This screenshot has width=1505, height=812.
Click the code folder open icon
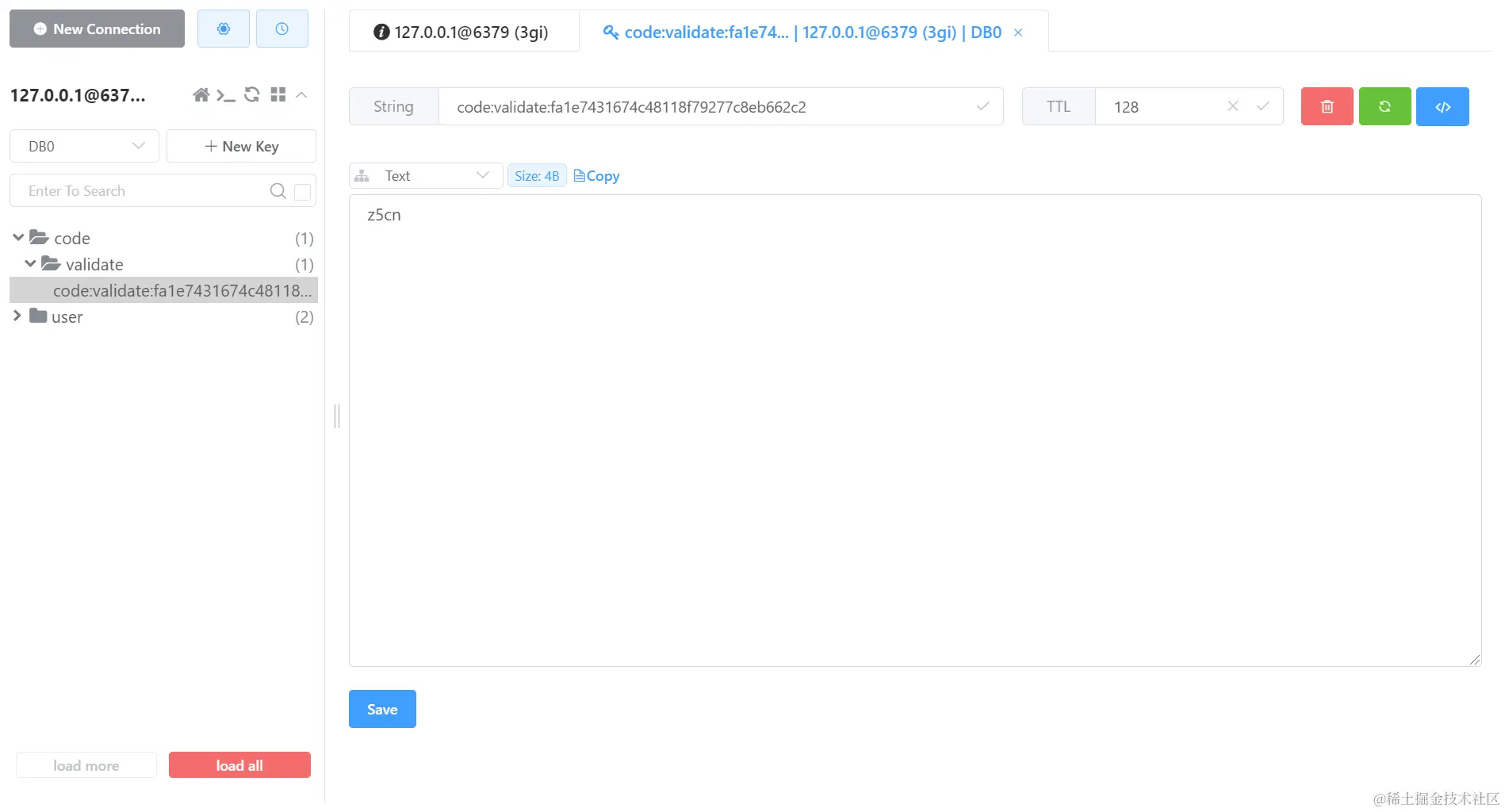coord(39,237)
